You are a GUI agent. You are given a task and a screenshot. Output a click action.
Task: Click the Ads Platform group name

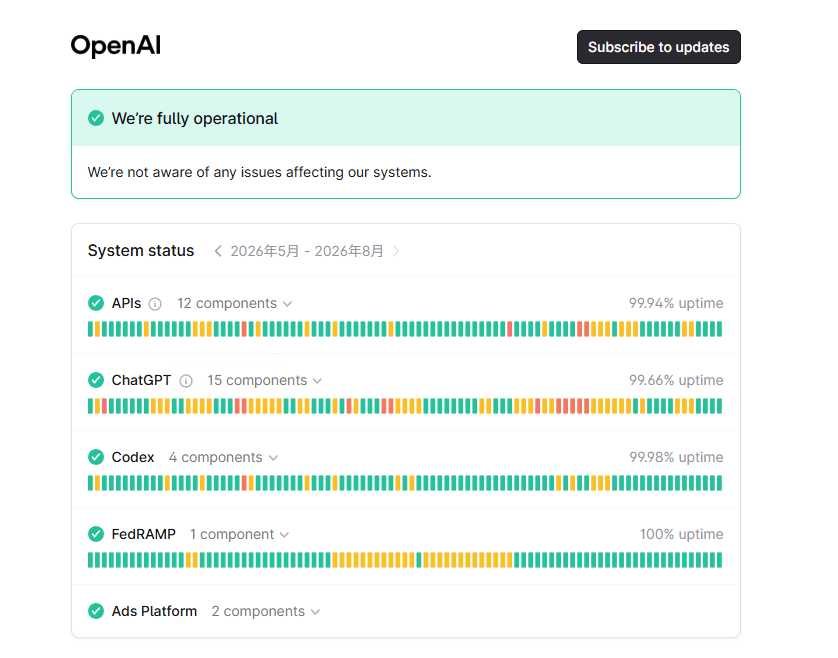click(154, 611)
